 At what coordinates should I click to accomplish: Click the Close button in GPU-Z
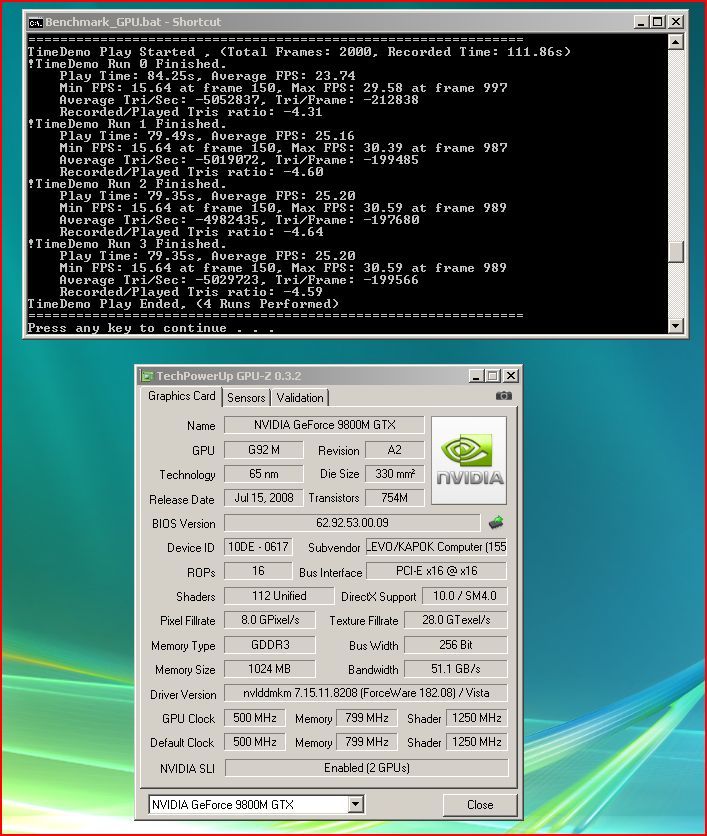pyautogui.click(x=480, y=805)
